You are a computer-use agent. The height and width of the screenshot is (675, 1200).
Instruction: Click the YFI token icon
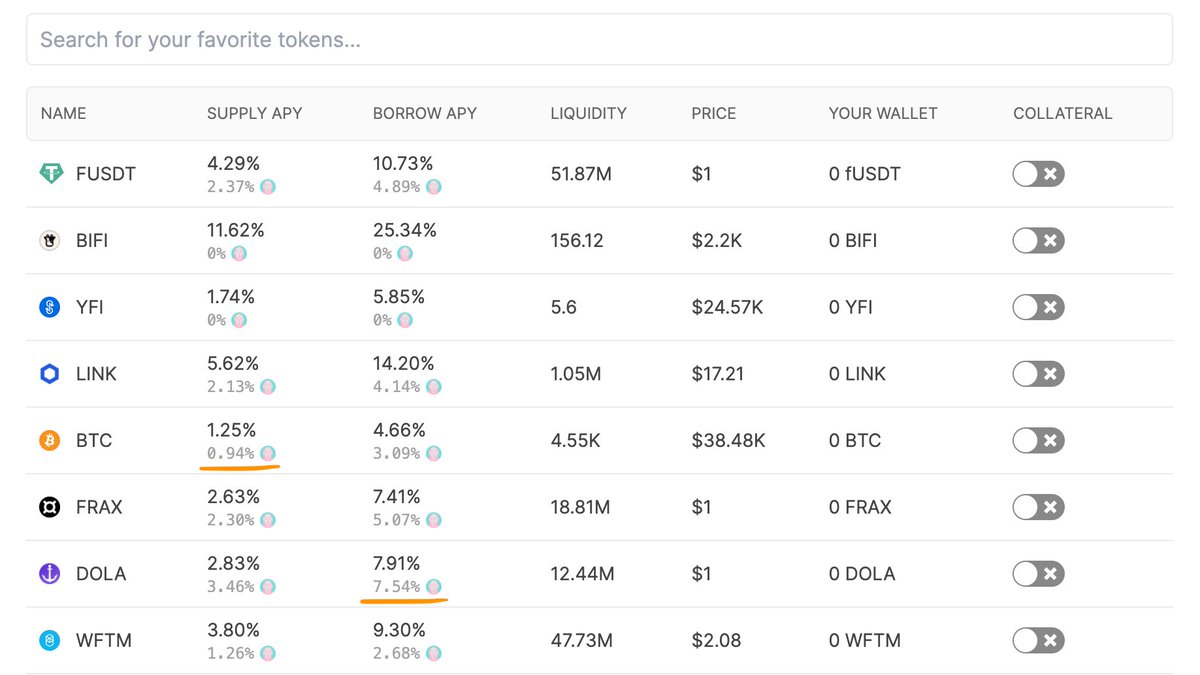pyautogui.click(x=50, y=307)
